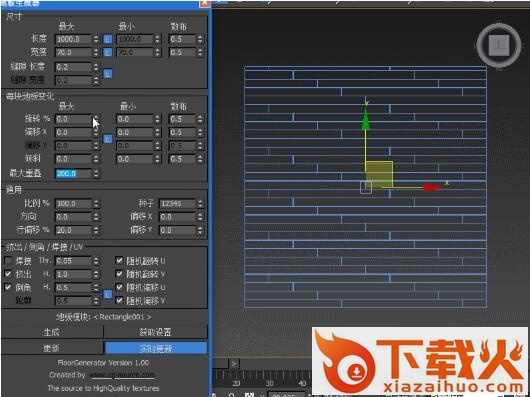Toggle the lock linking 倒角 H and 轮廓
This screenshot has width=530, height=397.
click(x=107, y=294)
